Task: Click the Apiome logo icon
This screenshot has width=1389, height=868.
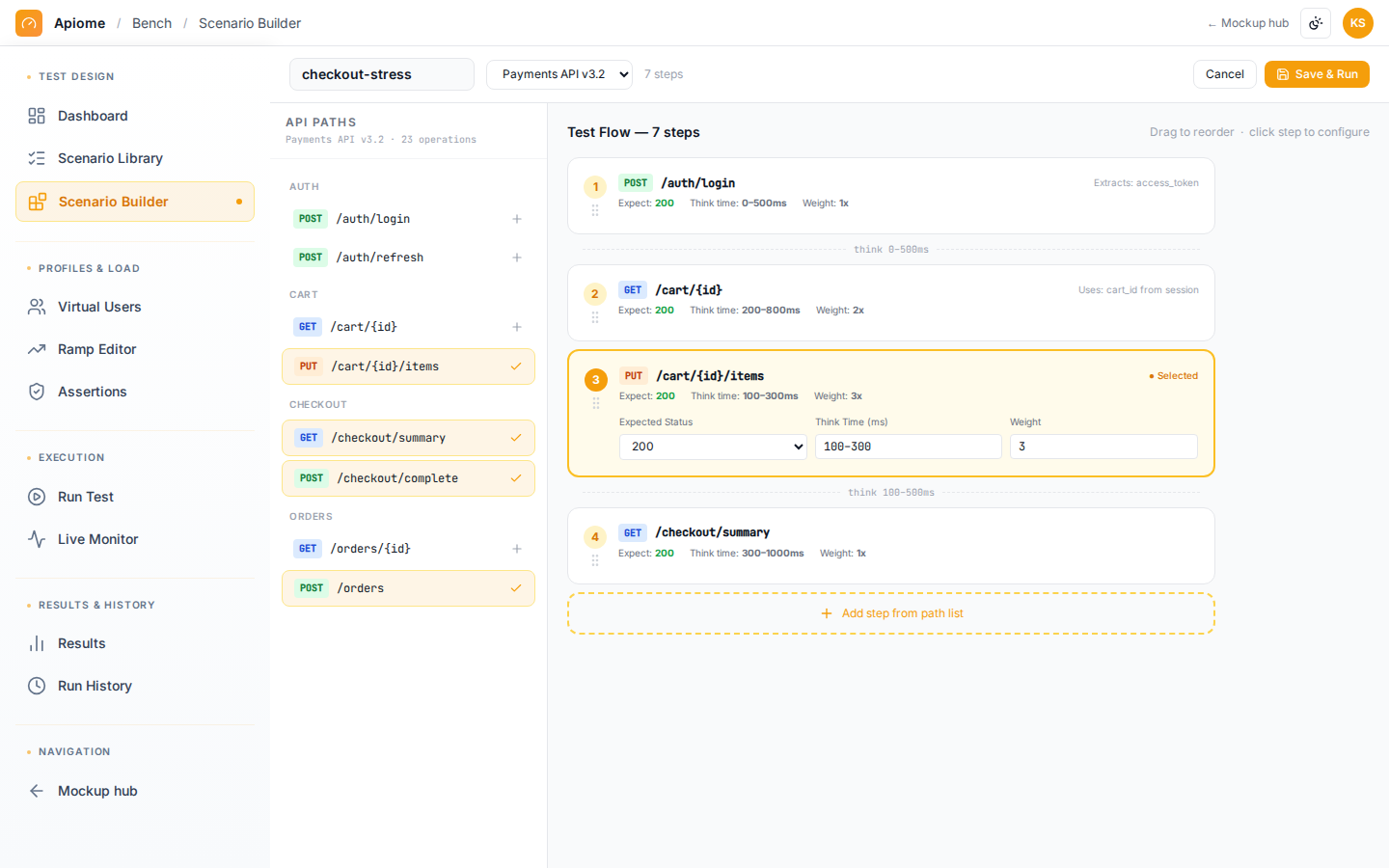Action: click(29, 23)
